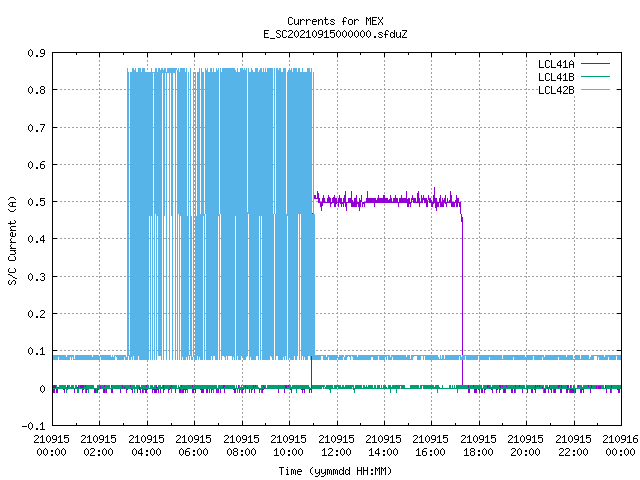This screenshot has width=640, height=480.
Task: Click the 210915 14:00 time tick label
Action: coord(383,446)
